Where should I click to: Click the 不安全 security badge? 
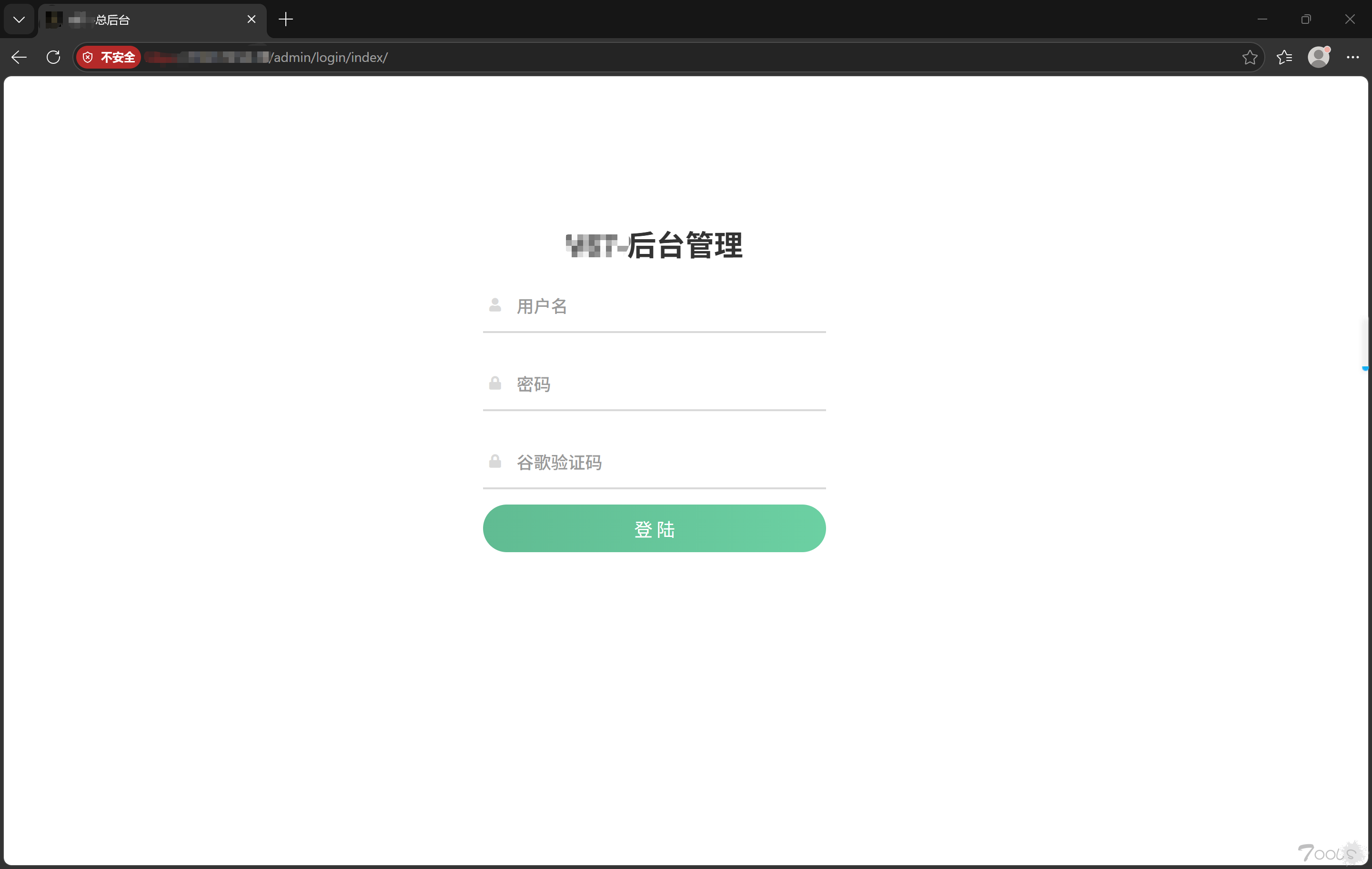pyautogui.click(x=109, y=57)
